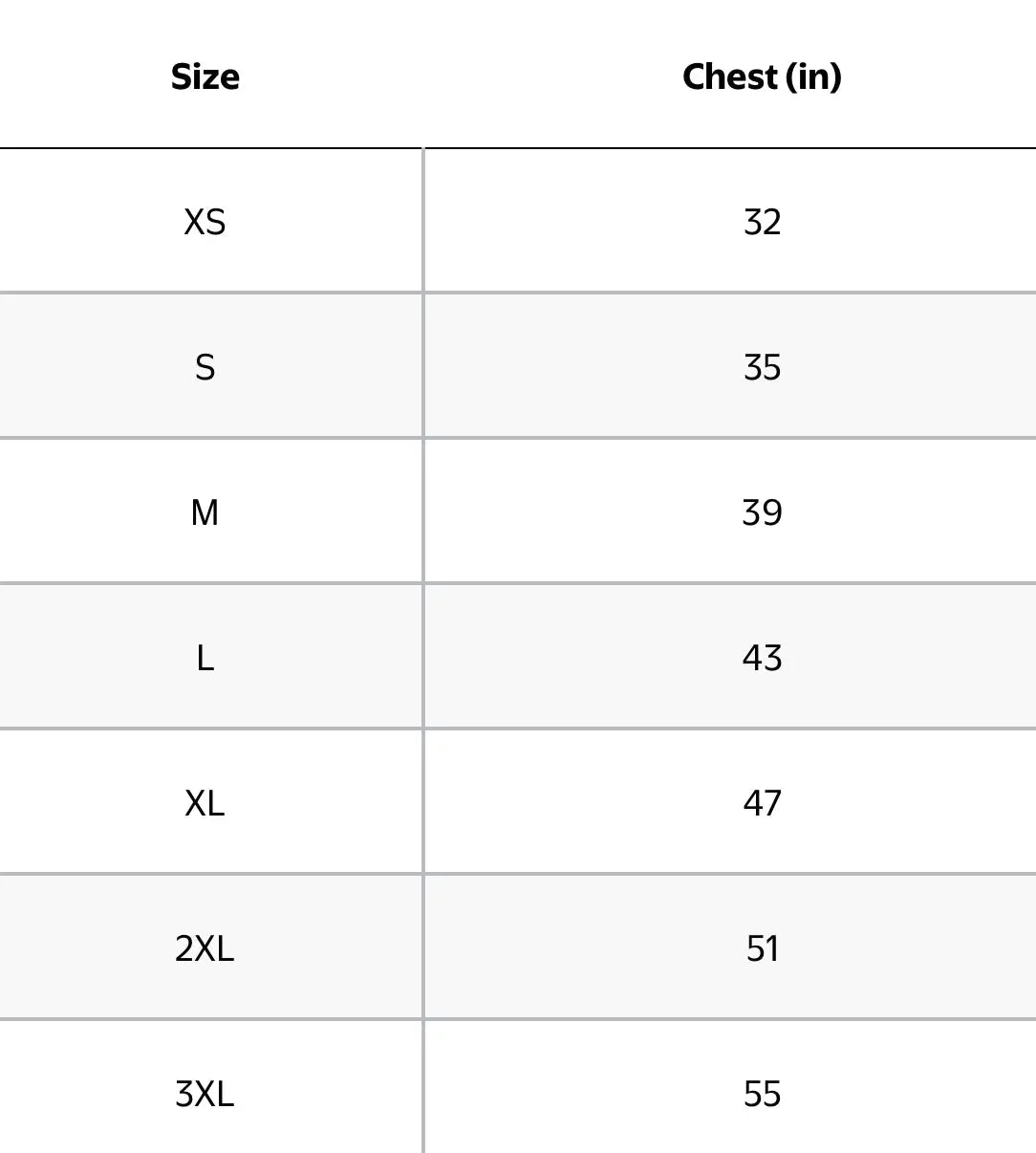The height and width of the screenshot is (1153, 1036).
Task: Select the chest measurement 39
Action: tap(762, 512)
